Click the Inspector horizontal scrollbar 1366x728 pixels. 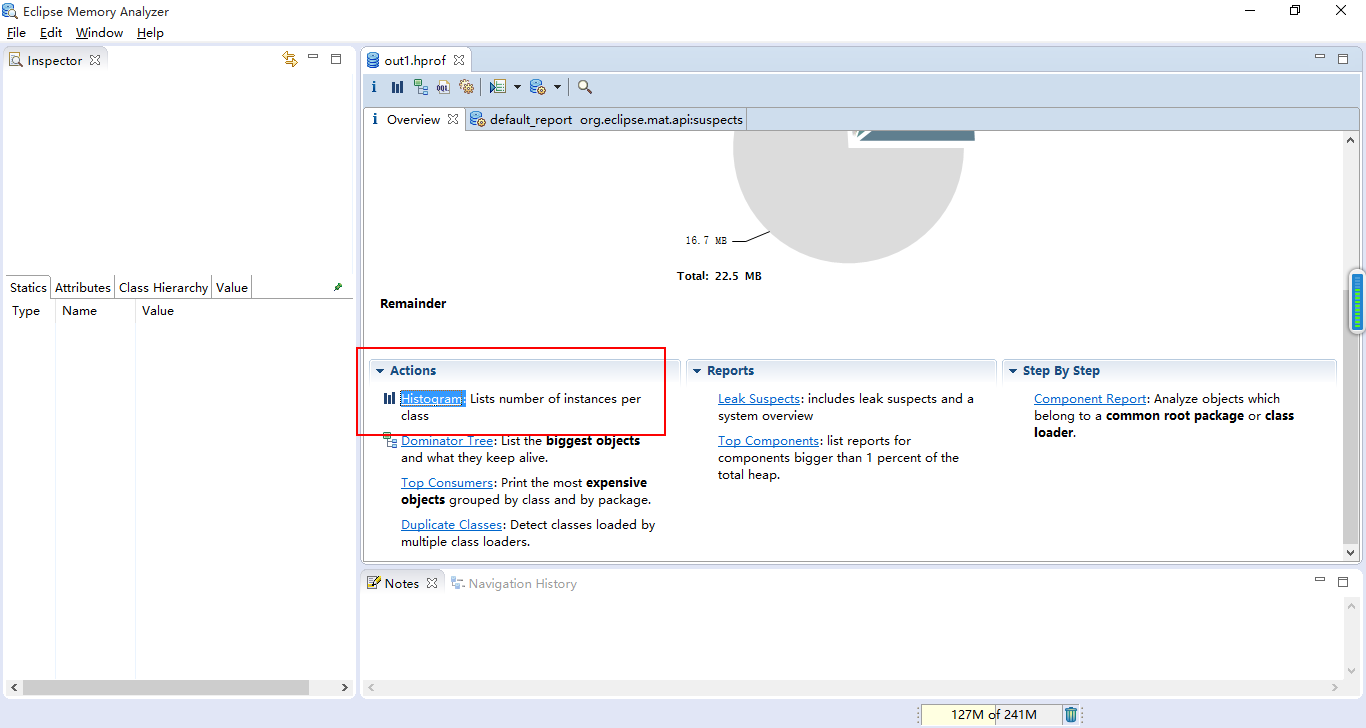(165, 688)
